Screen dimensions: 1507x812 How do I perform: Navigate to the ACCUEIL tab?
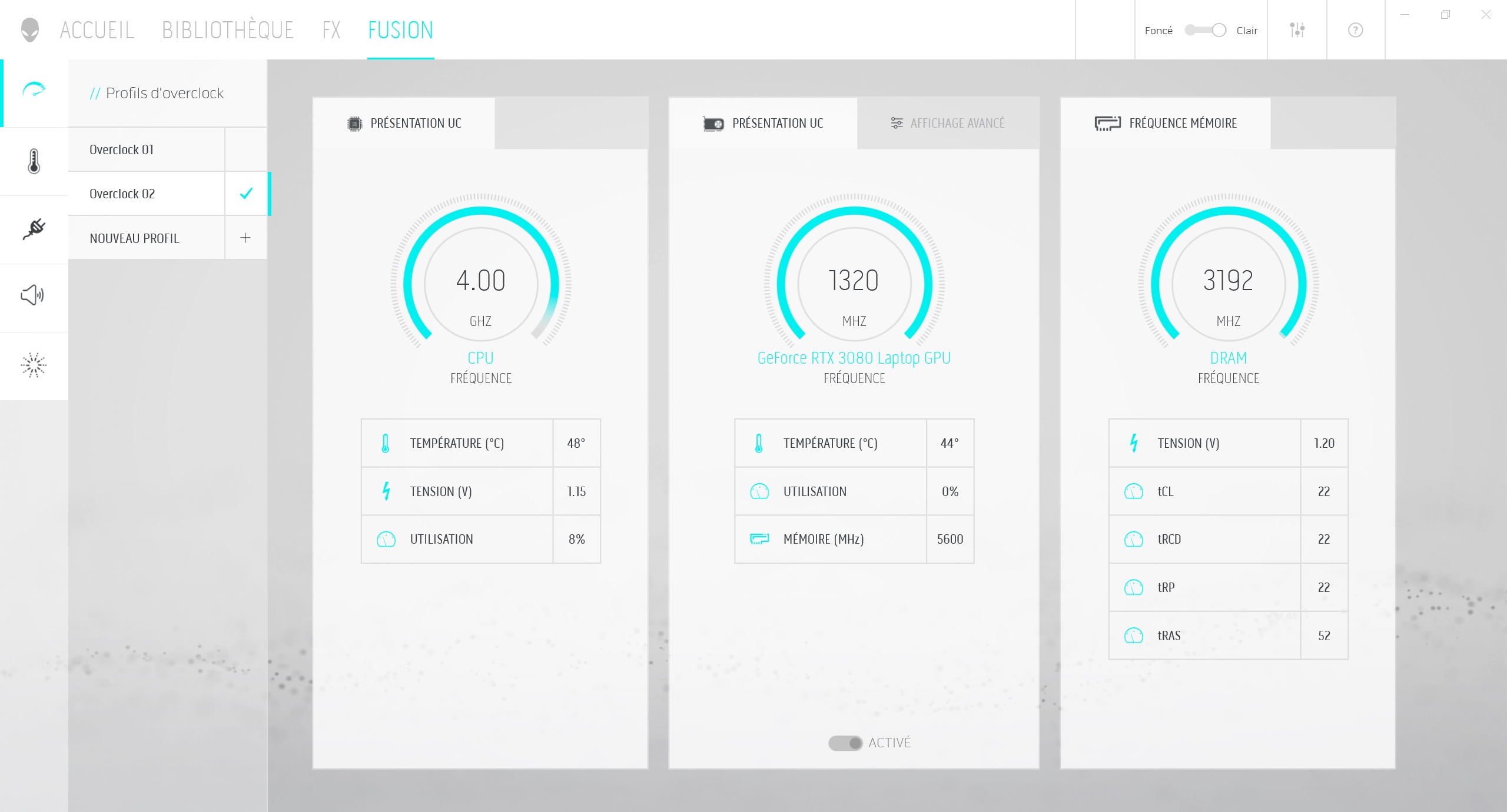click(97, 30)
